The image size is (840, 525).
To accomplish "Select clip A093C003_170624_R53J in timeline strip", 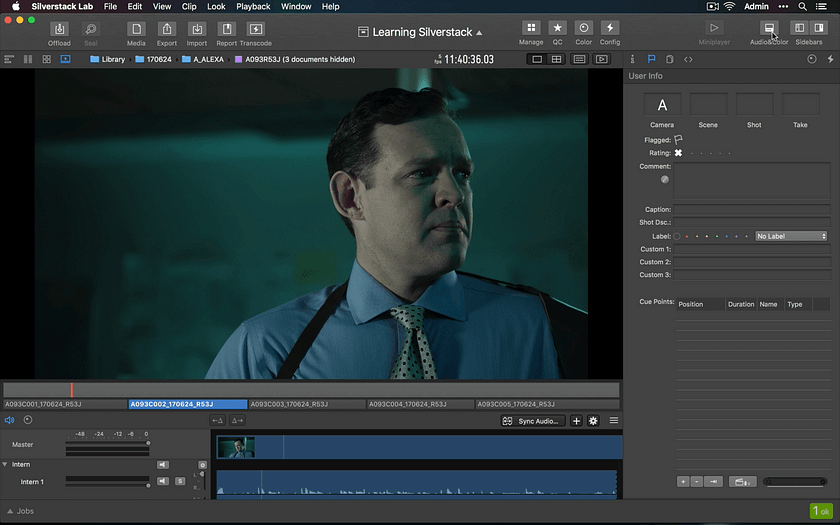I will coord(306,404).
